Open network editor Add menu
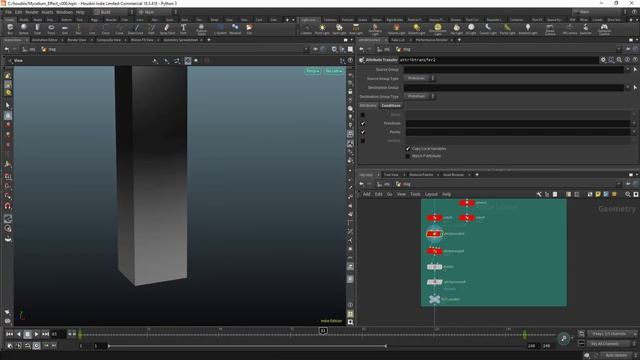 (x=367, y=194)
